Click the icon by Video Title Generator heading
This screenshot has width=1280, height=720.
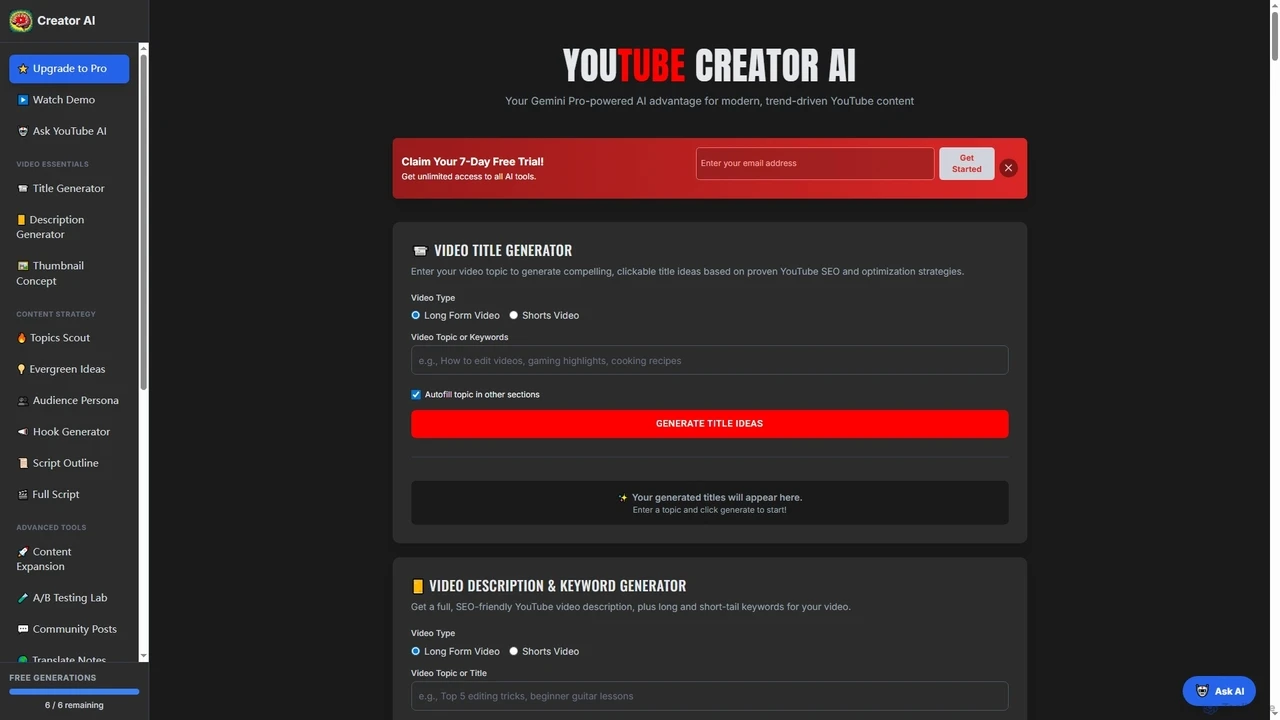(x=420, y=251)
